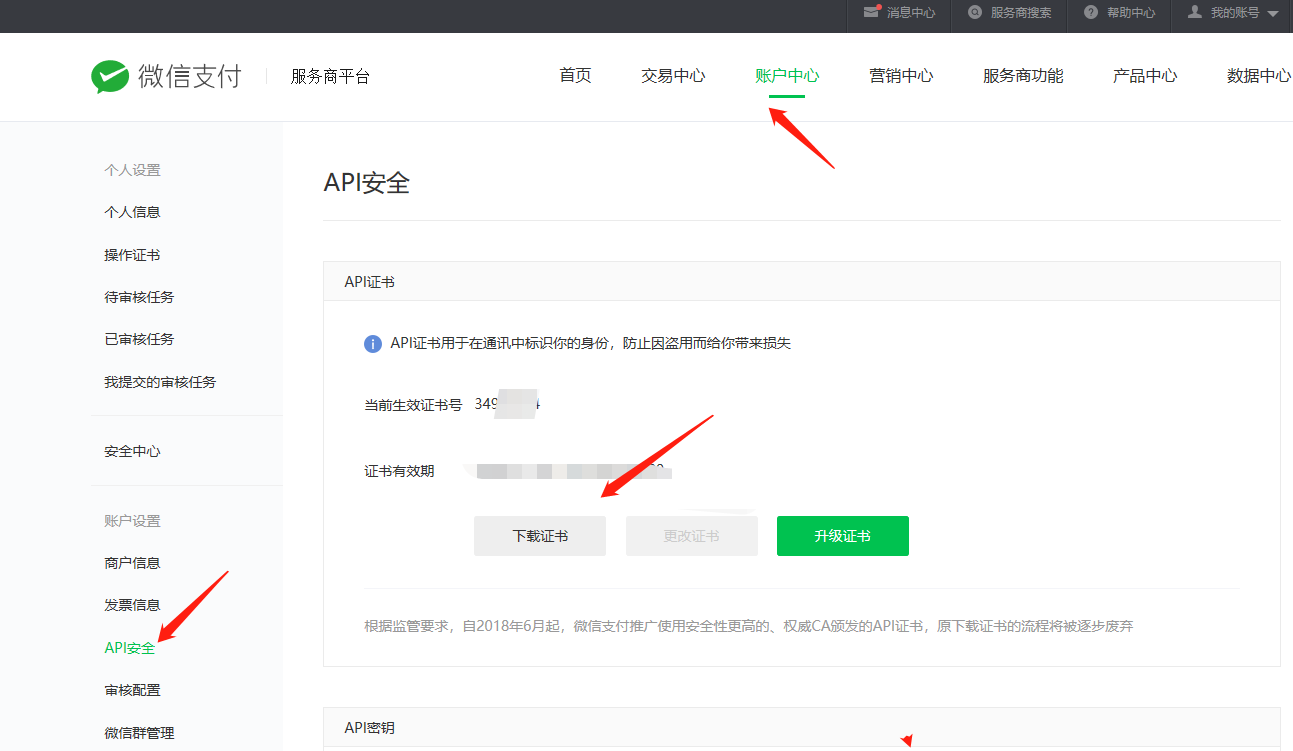1293x751 pixels.
Task: Click the 服务商搜索 search icon
Action: (x=975, y=13)
